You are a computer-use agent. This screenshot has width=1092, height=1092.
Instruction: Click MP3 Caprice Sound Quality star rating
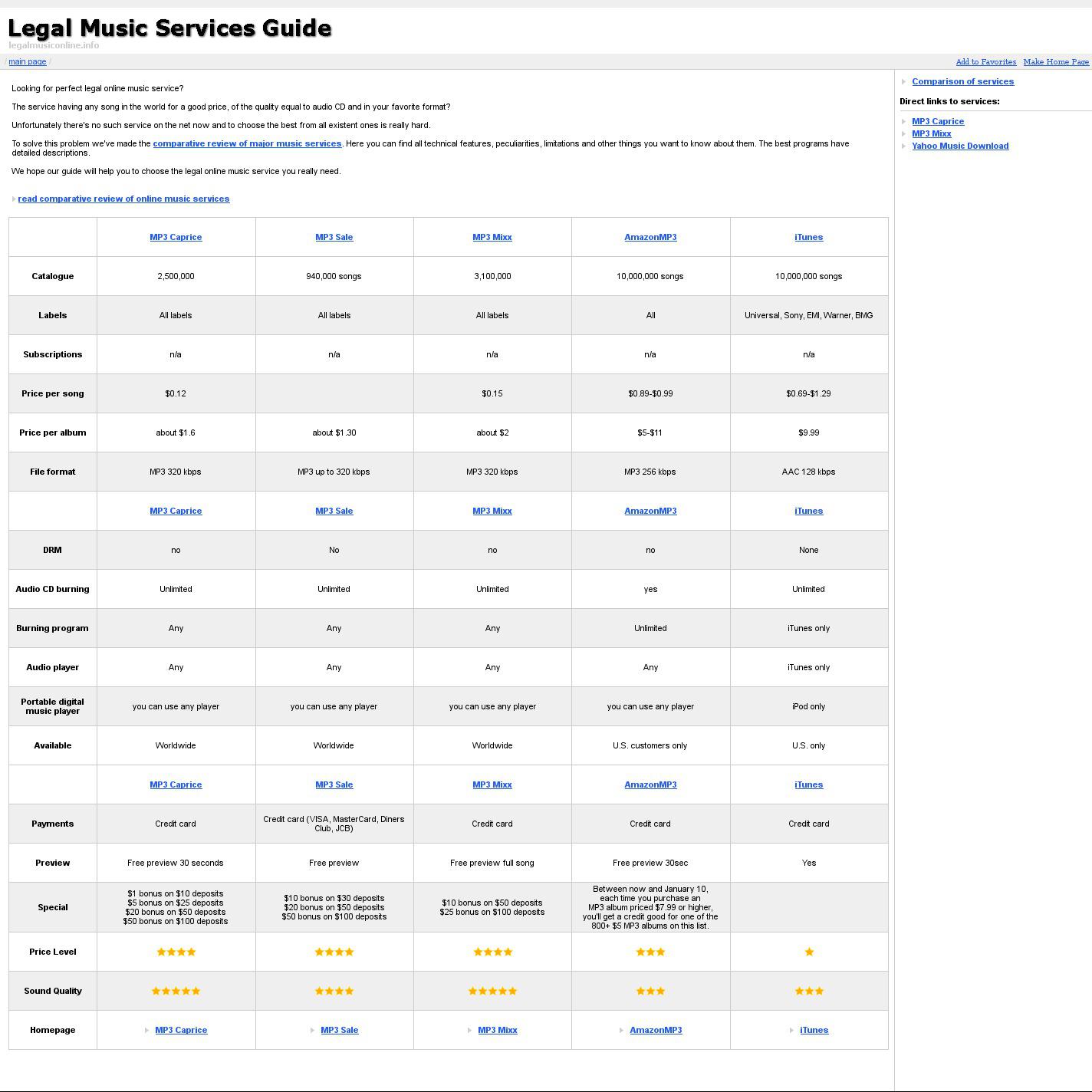point(176,992)
